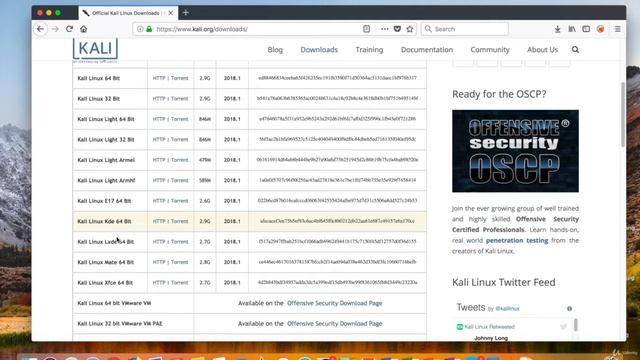Click the KALI logo
The width and height of the screenshot is (640, 360).
pos(95,50)
